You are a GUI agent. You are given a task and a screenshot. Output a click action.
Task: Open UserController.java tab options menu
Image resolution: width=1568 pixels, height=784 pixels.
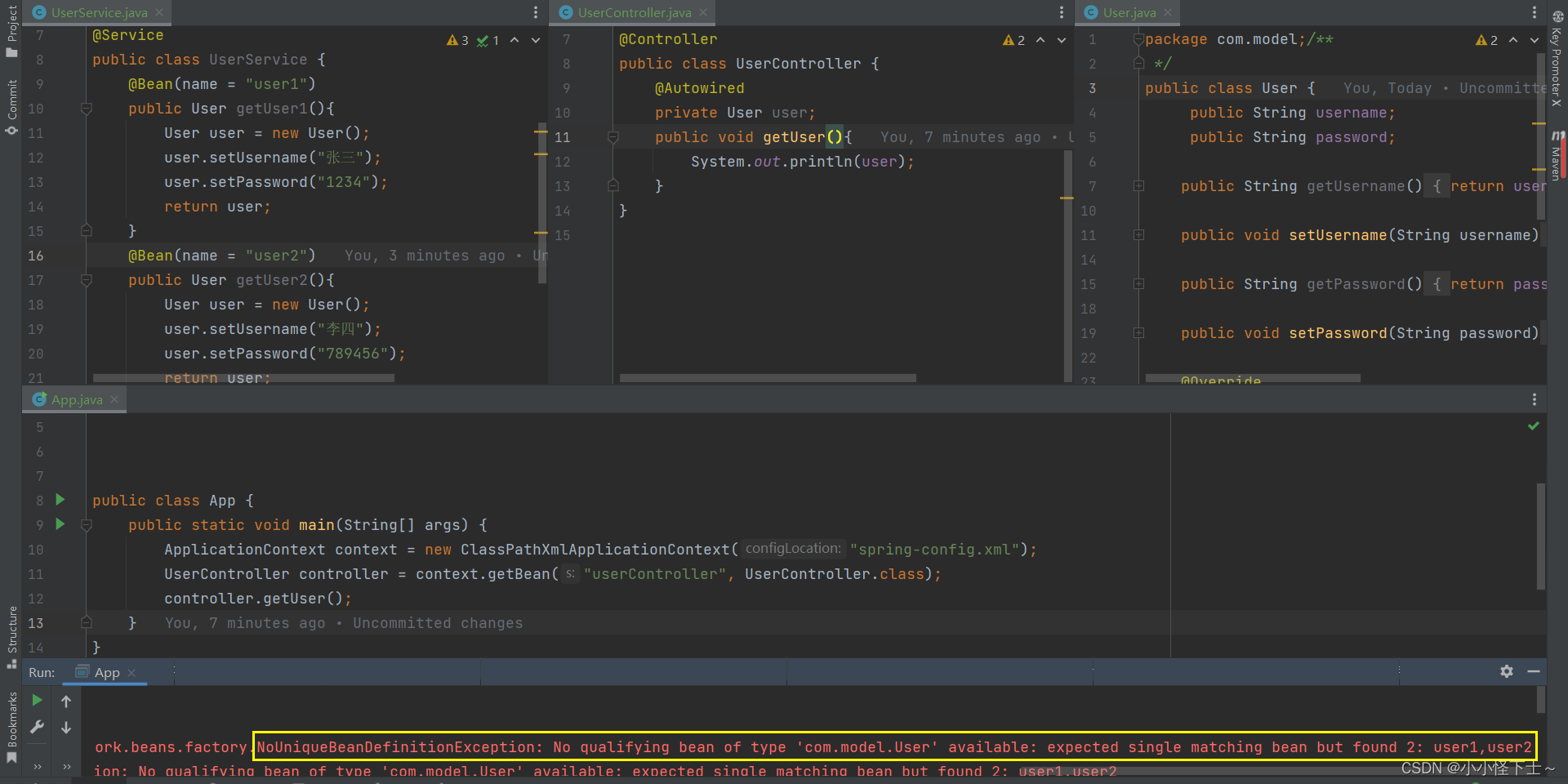(x=1062, y=12)
